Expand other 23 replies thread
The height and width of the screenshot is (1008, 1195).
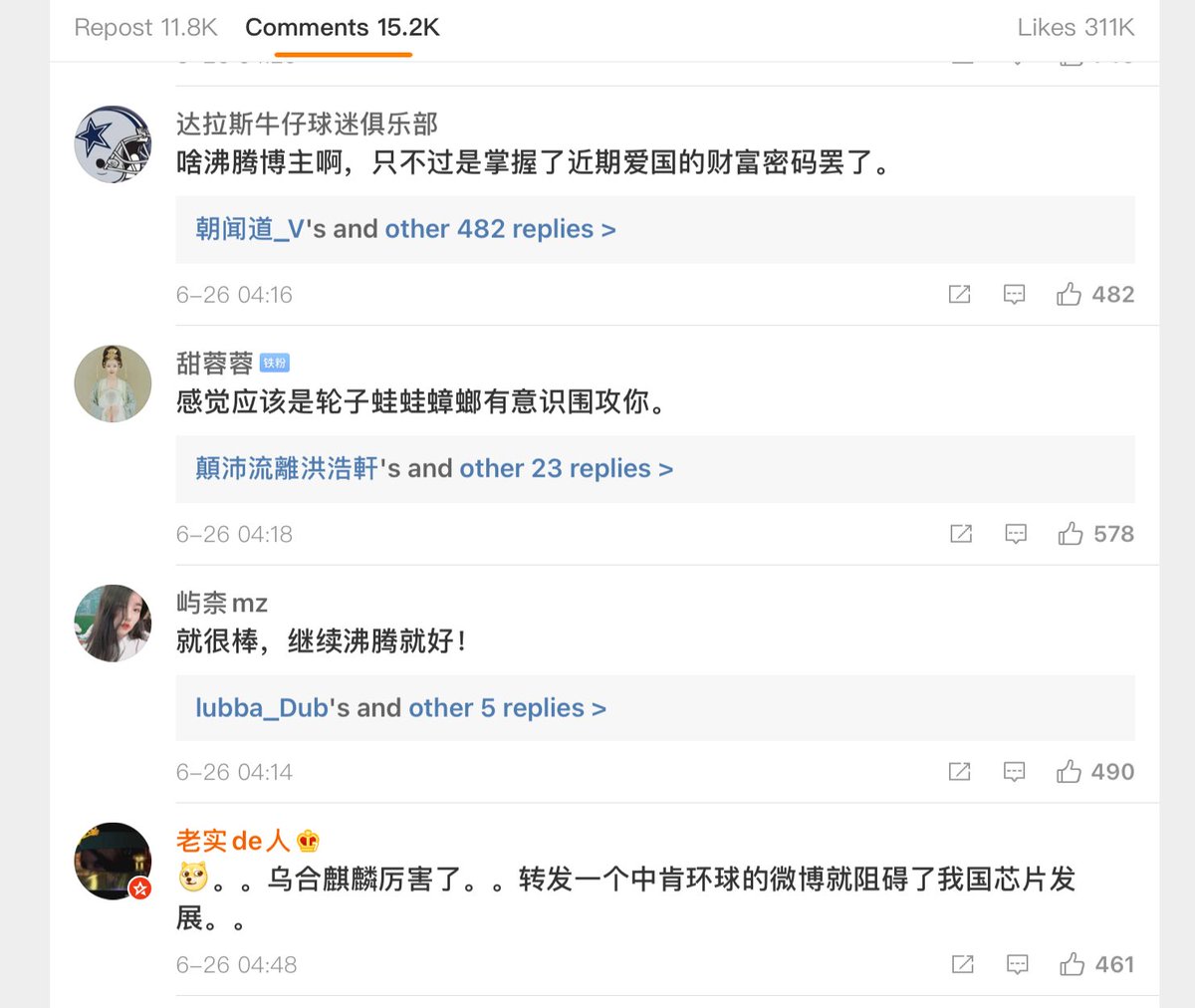[x=566, y=468]
